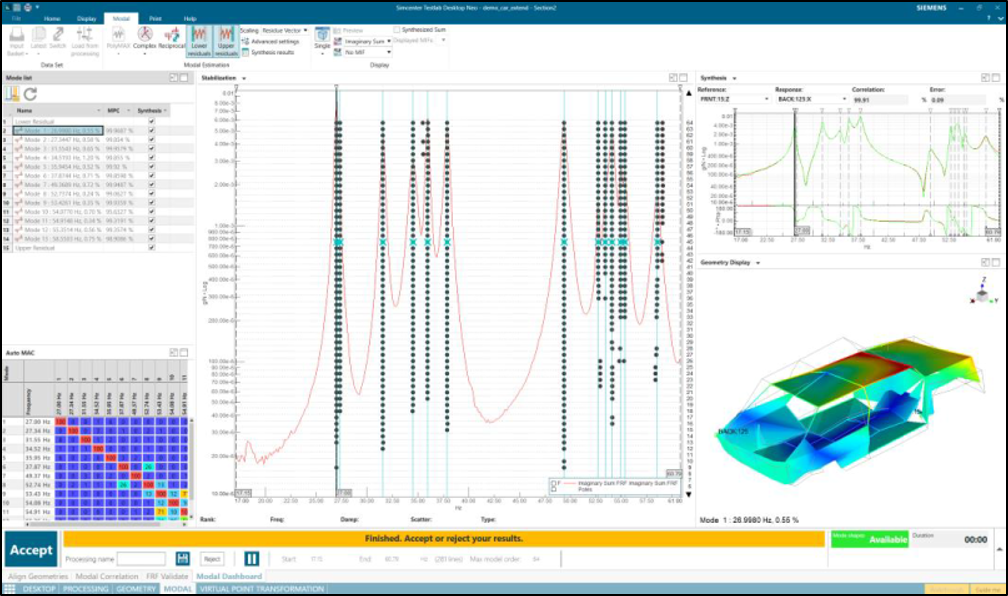Open the Imaginary Sum dropdown

click(386, 41)
